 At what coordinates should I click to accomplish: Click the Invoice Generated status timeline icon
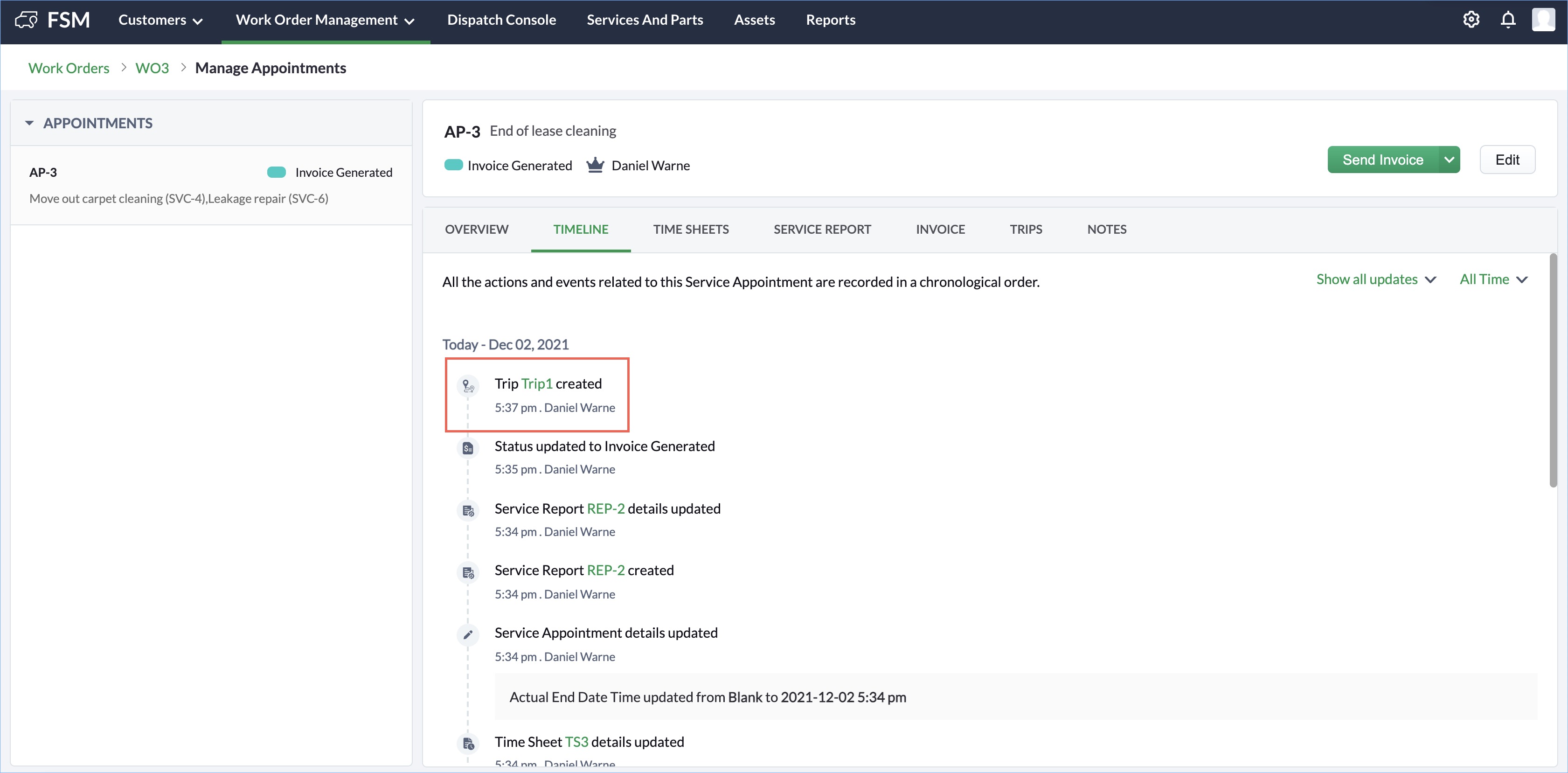point(467,449)
